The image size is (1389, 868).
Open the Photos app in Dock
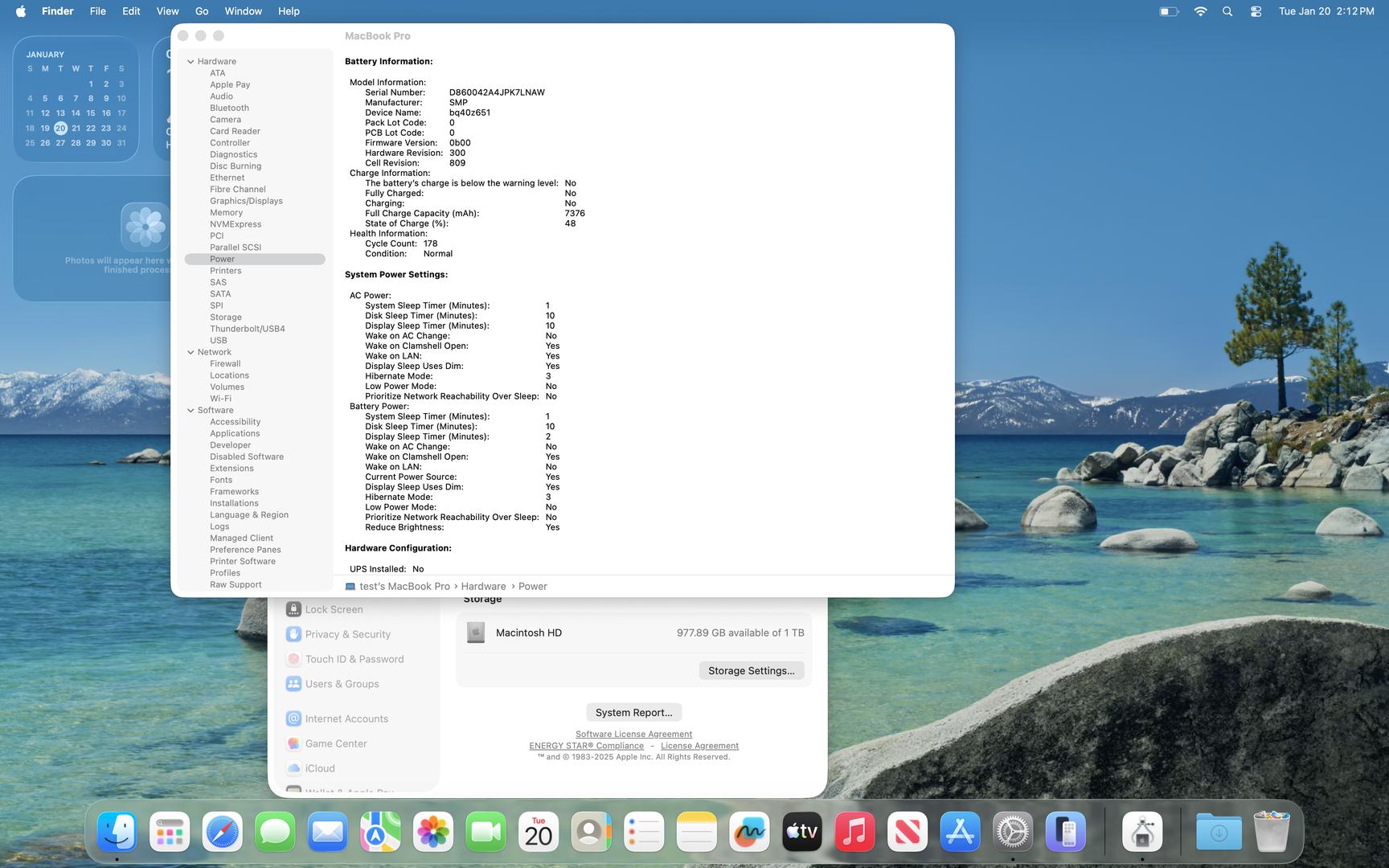tap(433, 832)
